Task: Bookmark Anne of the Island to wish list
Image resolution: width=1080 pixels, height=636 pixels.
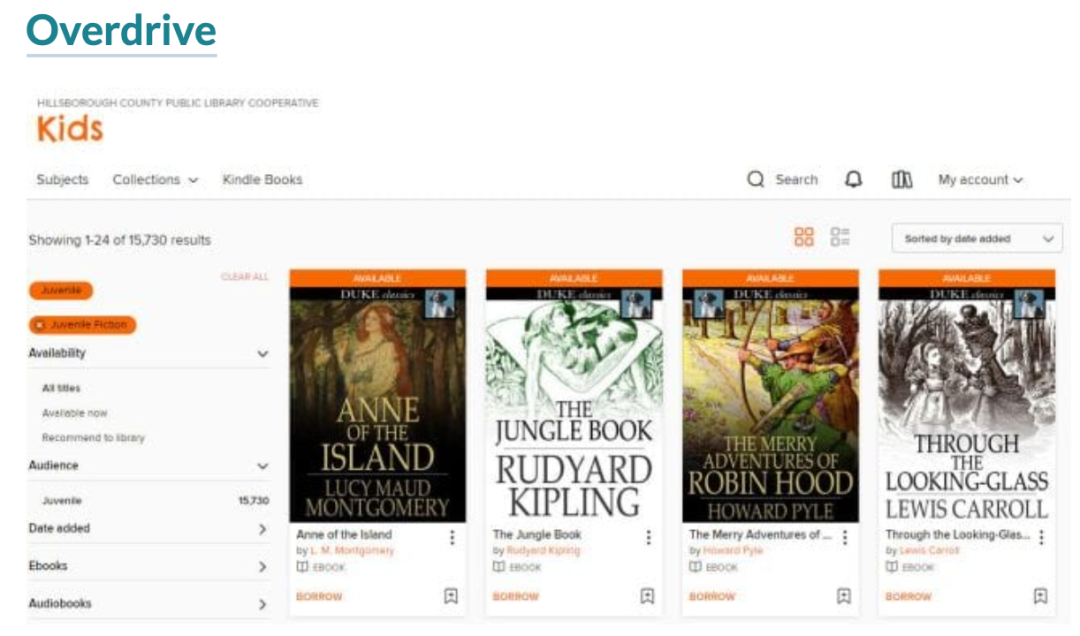Action: (450, 596)
